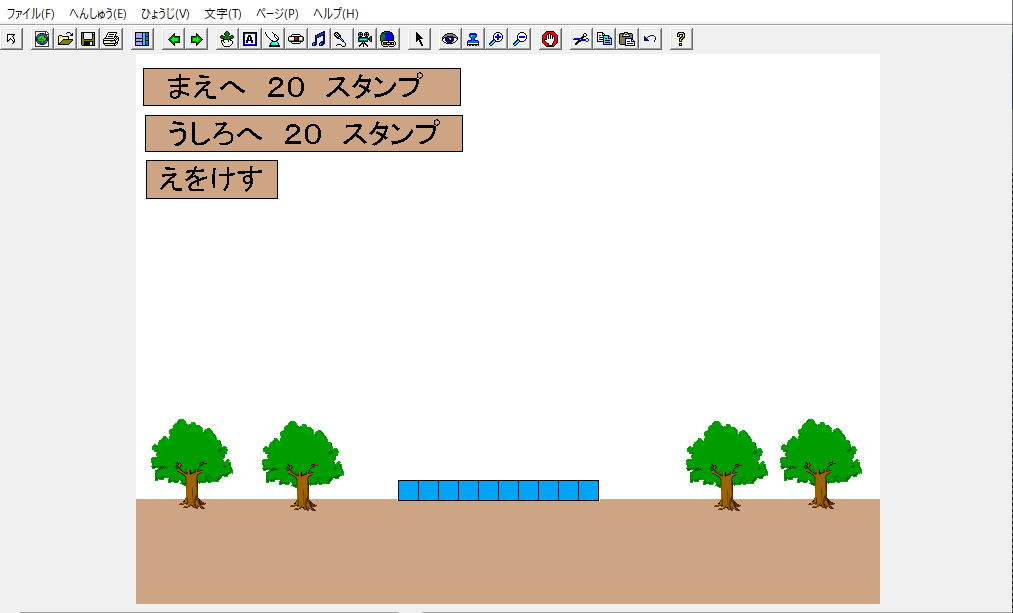Screen dimensions: 1013x613
Task: Click the music note icon
Action: [x=319, y=39]
